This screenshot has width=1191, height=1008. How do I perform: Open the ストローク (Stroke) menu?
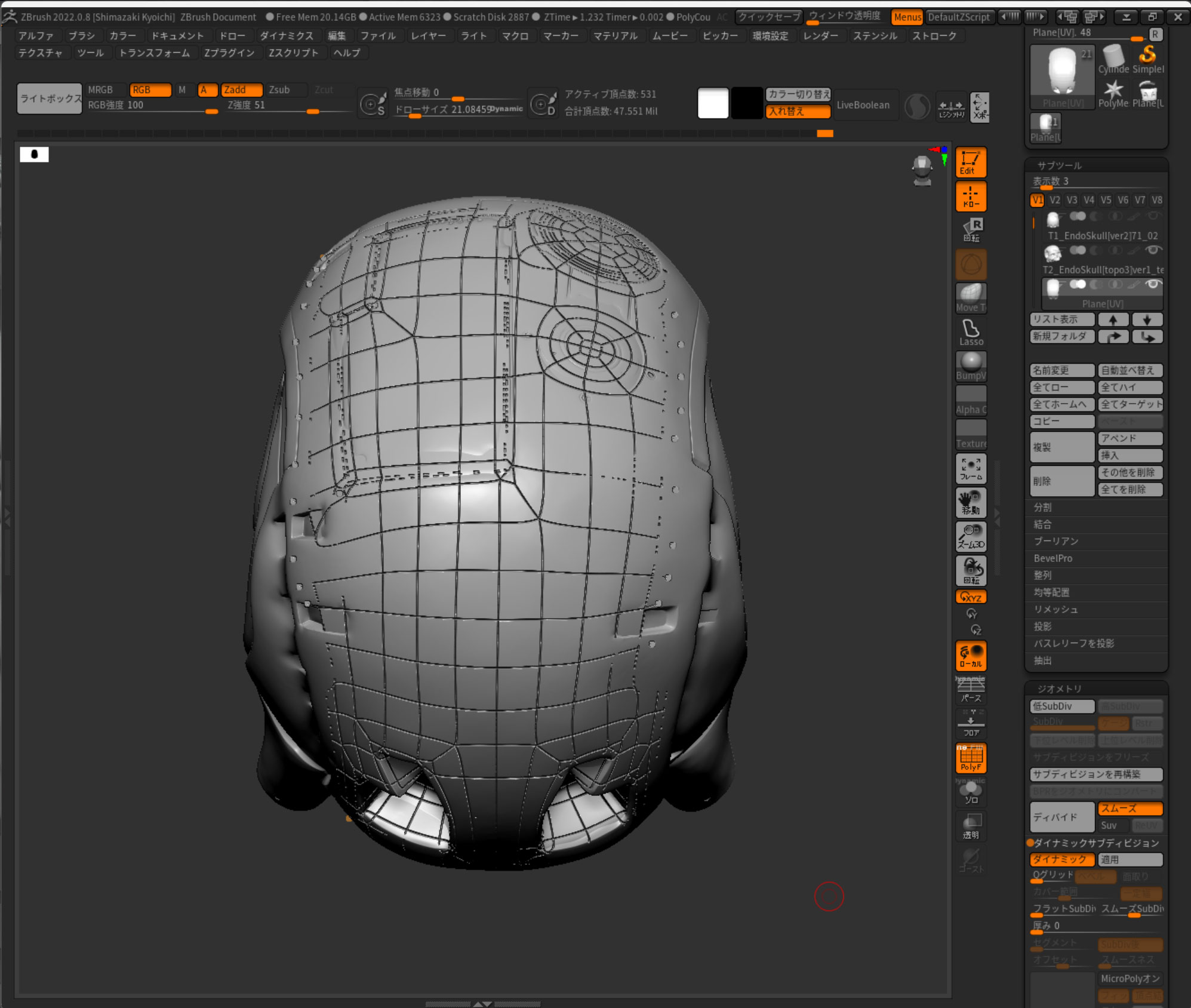click(934, 36)
